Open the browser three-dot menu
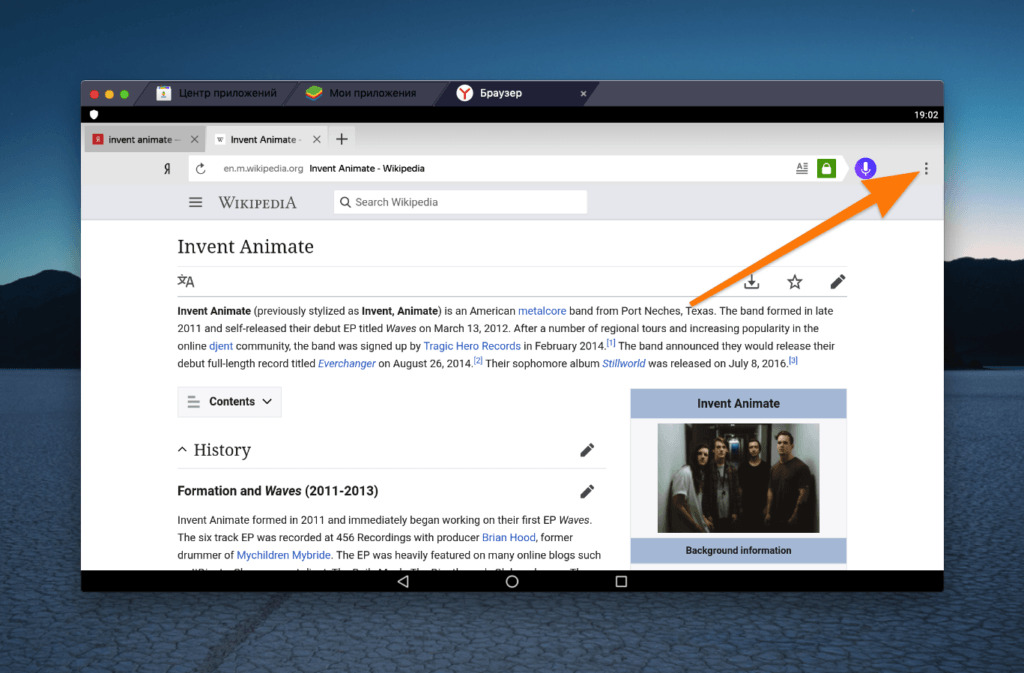The height and width of the screenshot is (673, 1024). click(x=925, y=168)
